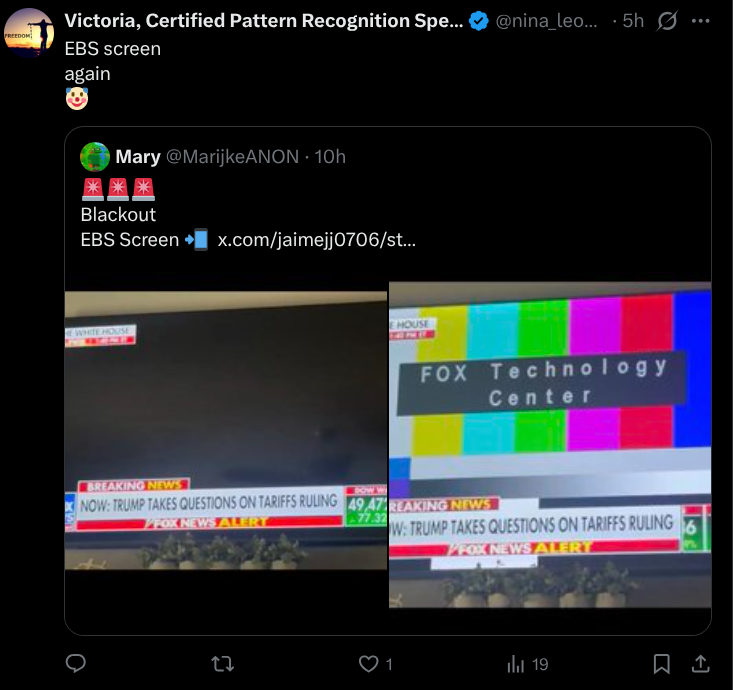Click the 'Blackout' text in quoted tweet

(118, 215)
